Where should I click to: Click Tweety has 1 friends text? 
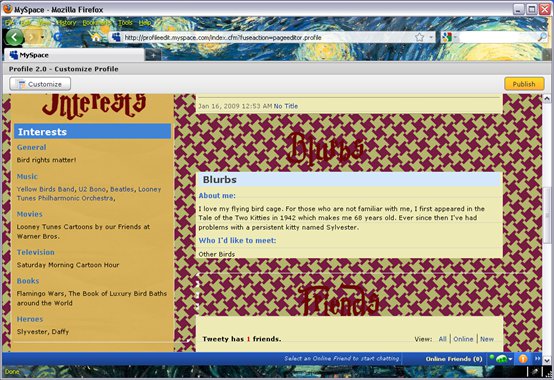pos(242,339)
